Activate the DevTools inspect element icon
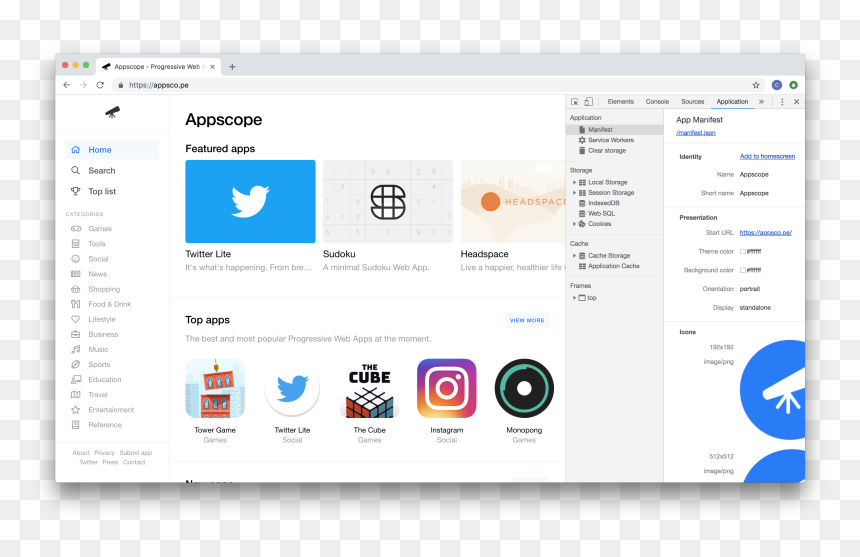 (574, 102)
